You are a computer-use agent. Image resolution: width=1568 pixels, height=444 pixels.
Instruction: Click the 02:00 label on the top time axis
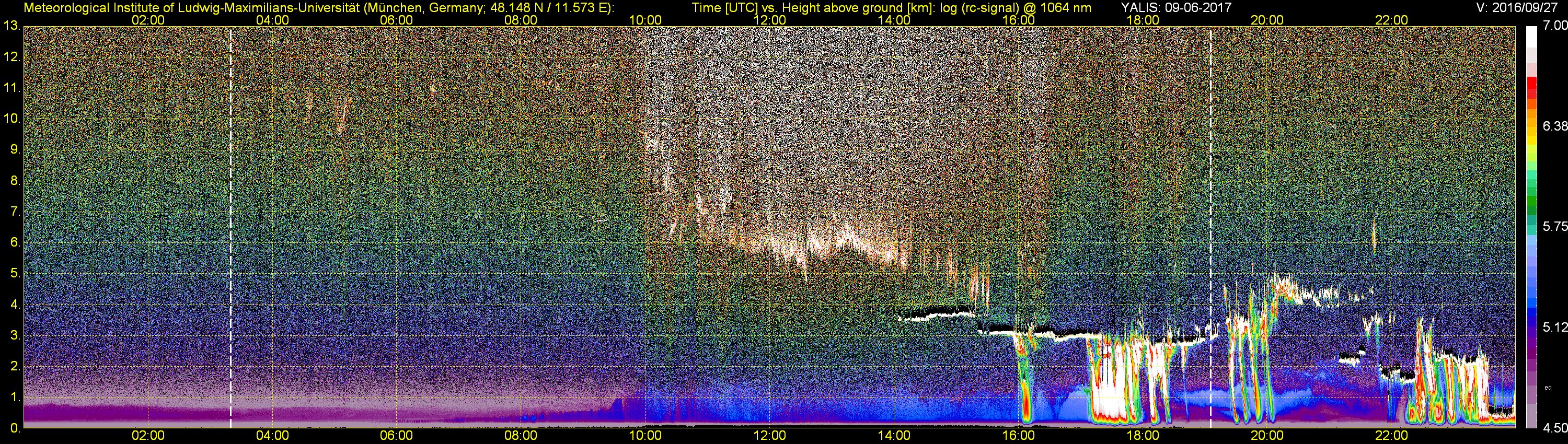(x=148, y=20)
